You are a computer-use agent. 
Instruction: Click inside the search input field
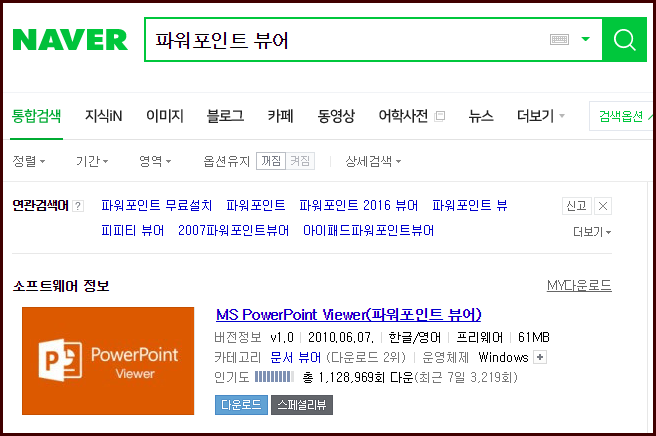340,40
